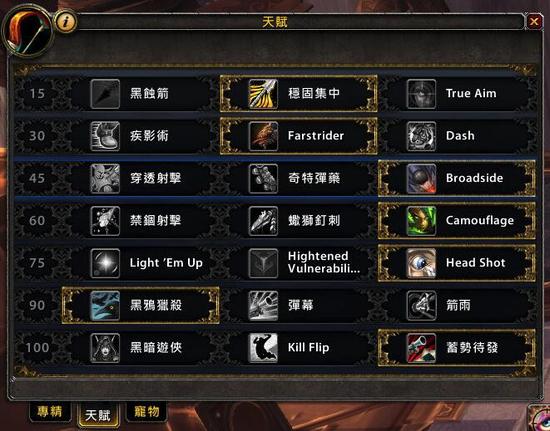This screenshot has height=431, width=550.
Task: Choose the Hightened Vulnerability talent
Action: 299,263
